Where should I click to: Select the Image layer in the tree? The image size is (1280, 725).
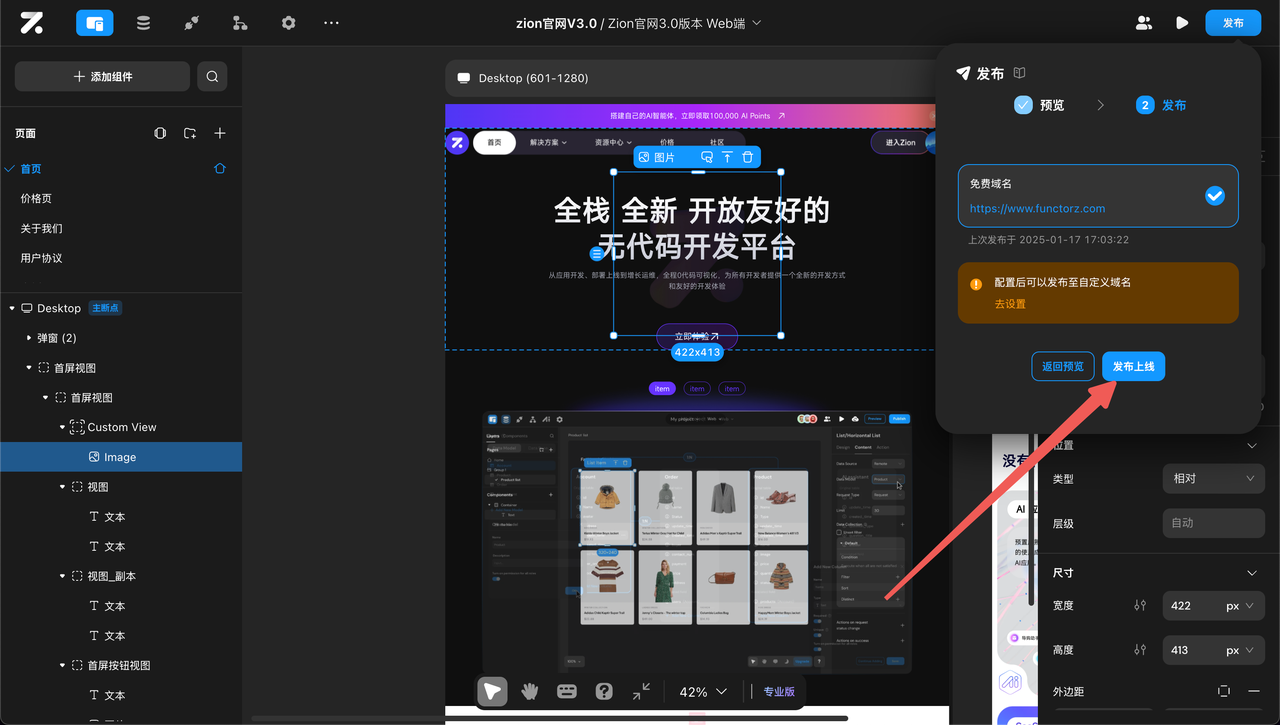coord(120,457)
